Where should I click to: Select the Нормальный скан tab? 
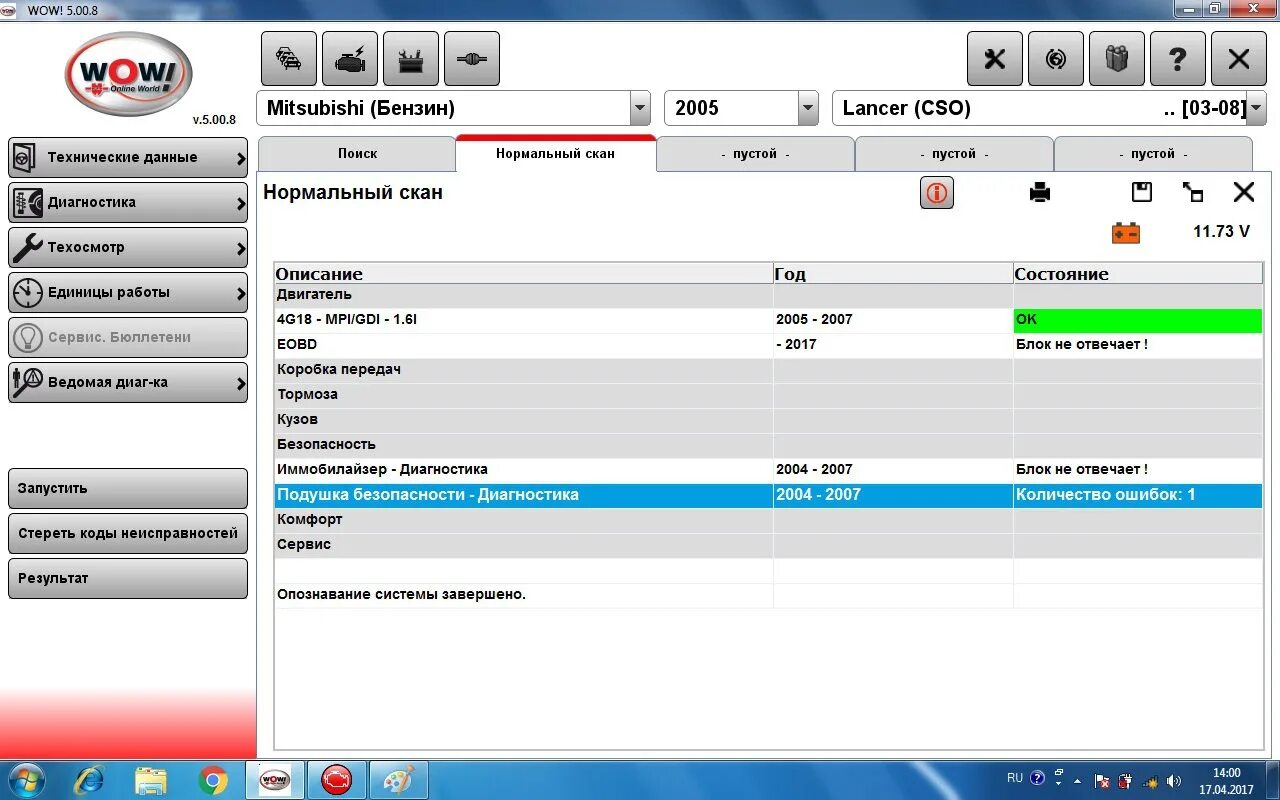556,154
